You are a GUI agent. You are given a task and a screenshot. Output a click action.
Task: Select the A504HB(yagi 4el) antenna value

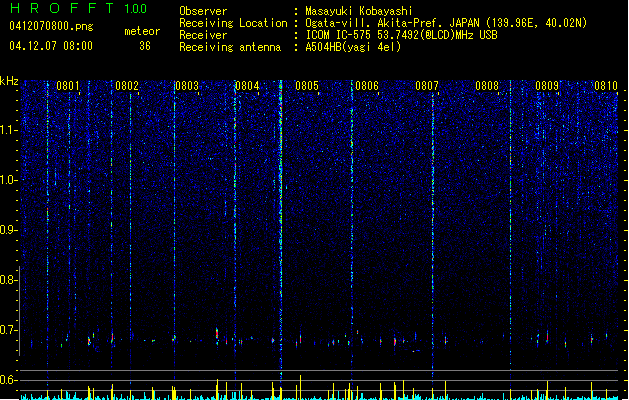click(x=353, y=47)
